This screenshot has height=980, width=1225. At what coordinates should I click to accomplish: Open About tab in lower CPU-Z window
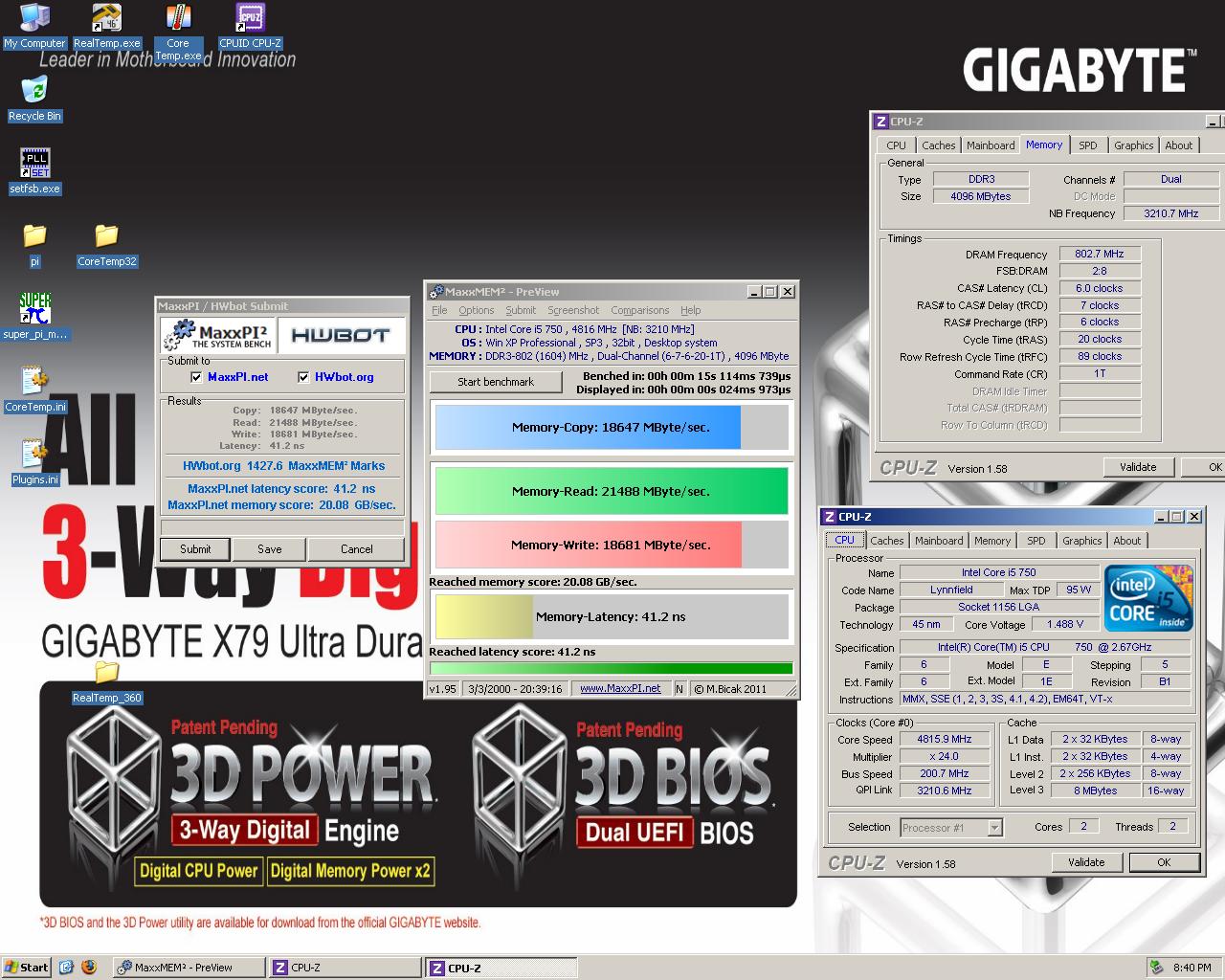1127,541
